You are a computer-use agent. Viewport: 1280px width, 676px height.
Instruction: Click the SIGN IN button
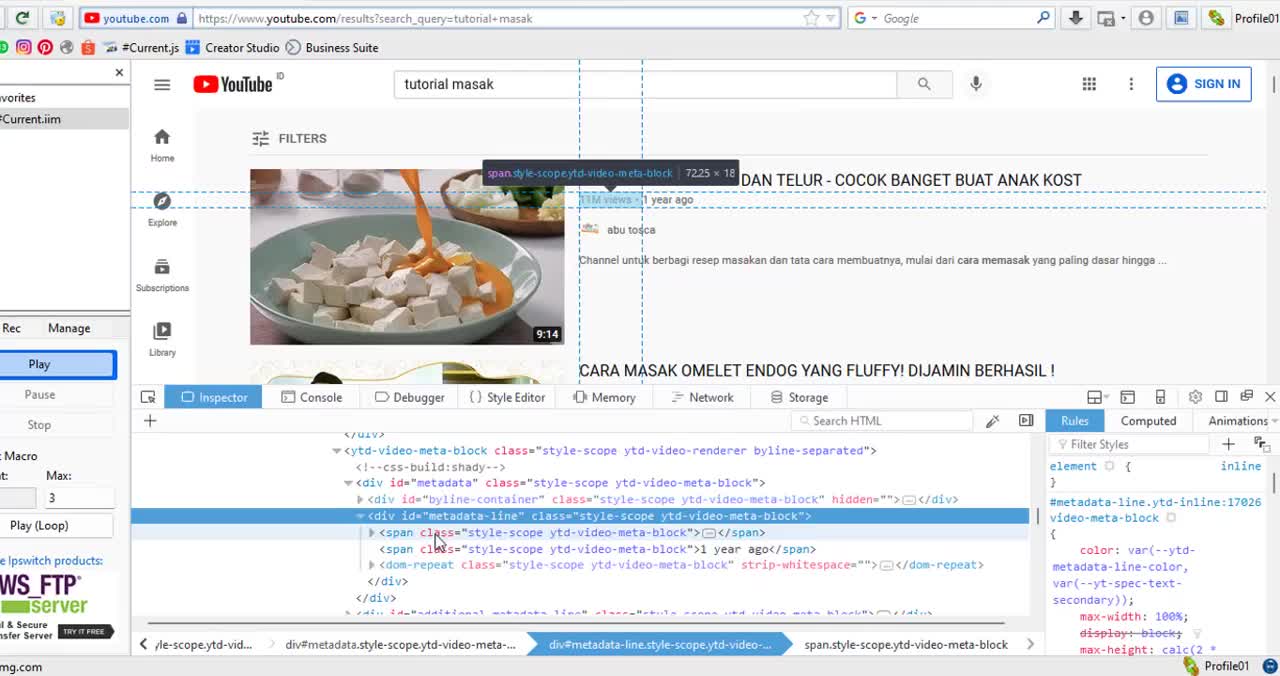(x=1204, y=84)
